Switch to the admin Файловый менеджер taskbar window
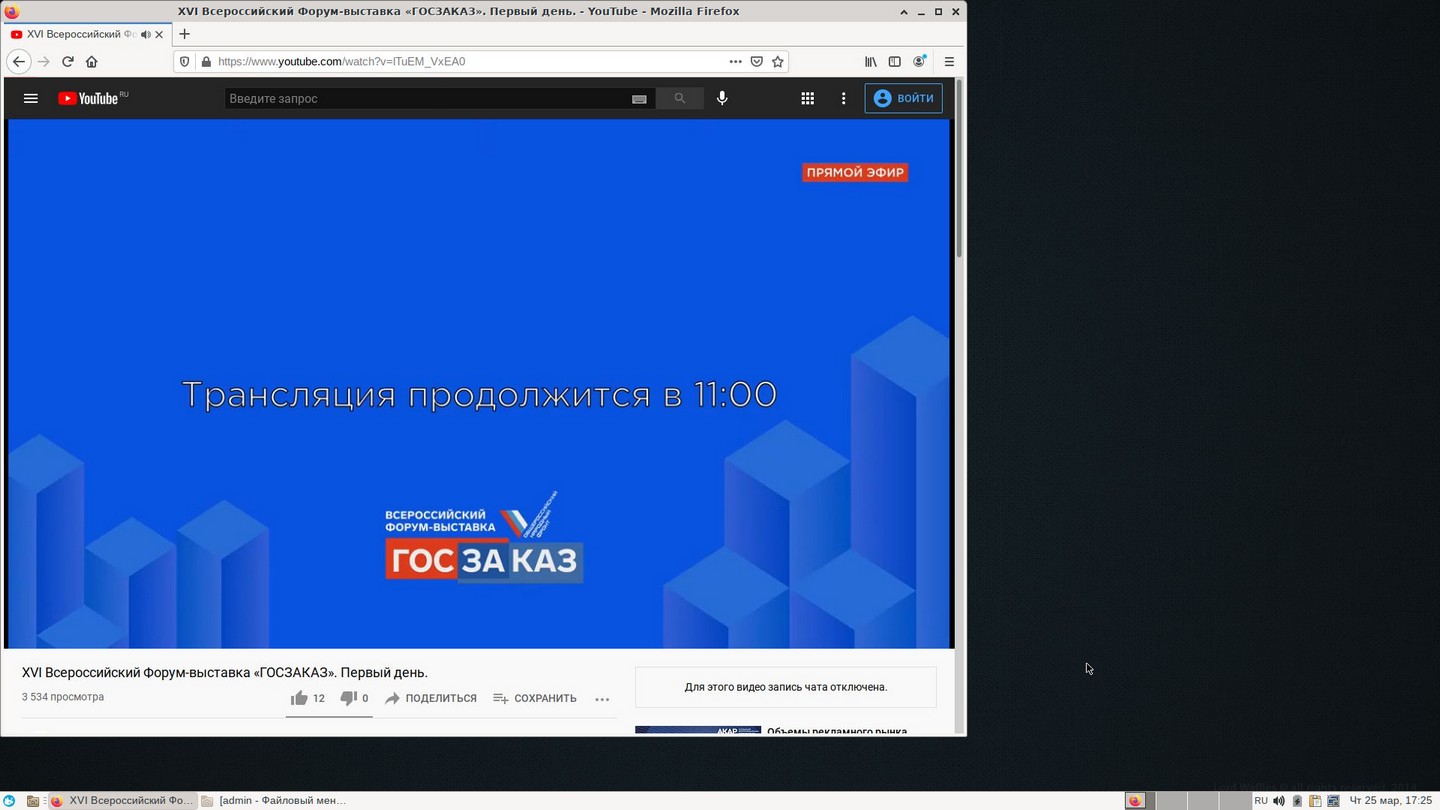The width and height of the screenshot is (1440, 810). [x=274, y=800]
